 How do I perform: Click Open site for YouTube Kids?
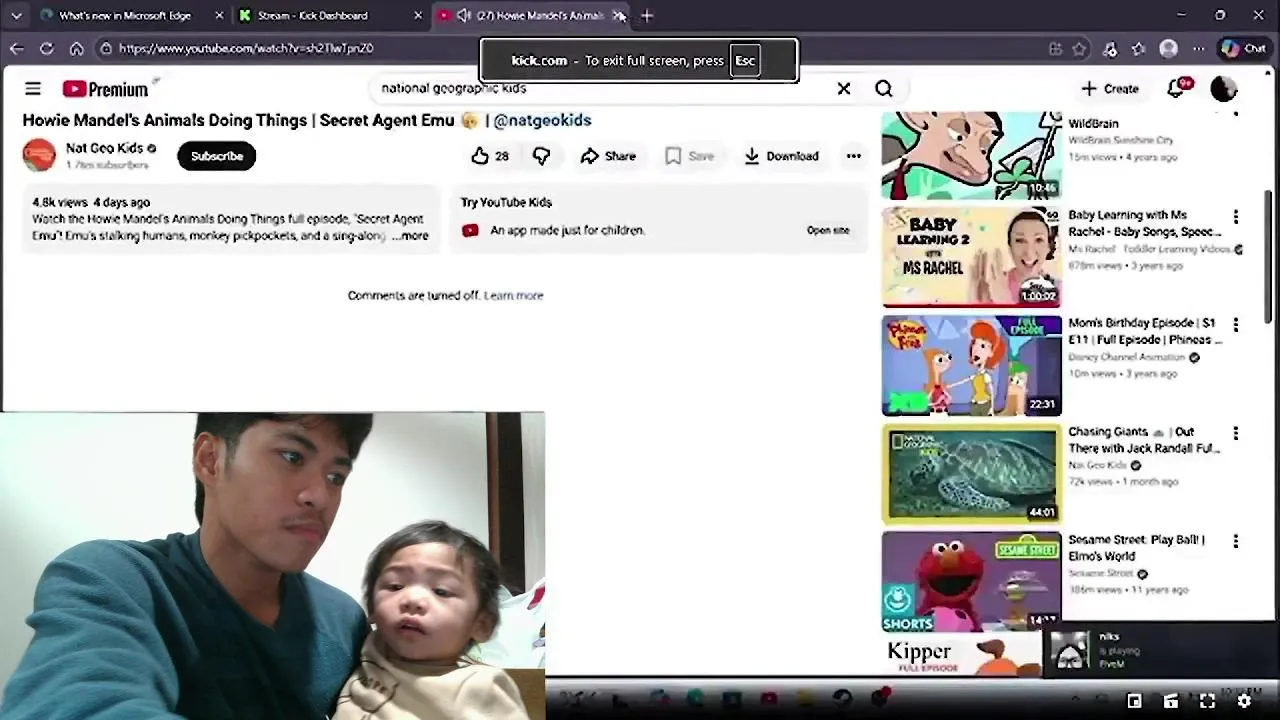(x=828, y=230)
